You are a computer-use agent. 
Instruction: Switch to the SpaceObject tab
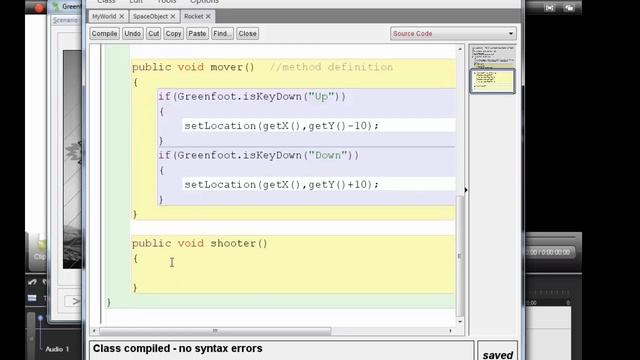(x=150, y=16)
